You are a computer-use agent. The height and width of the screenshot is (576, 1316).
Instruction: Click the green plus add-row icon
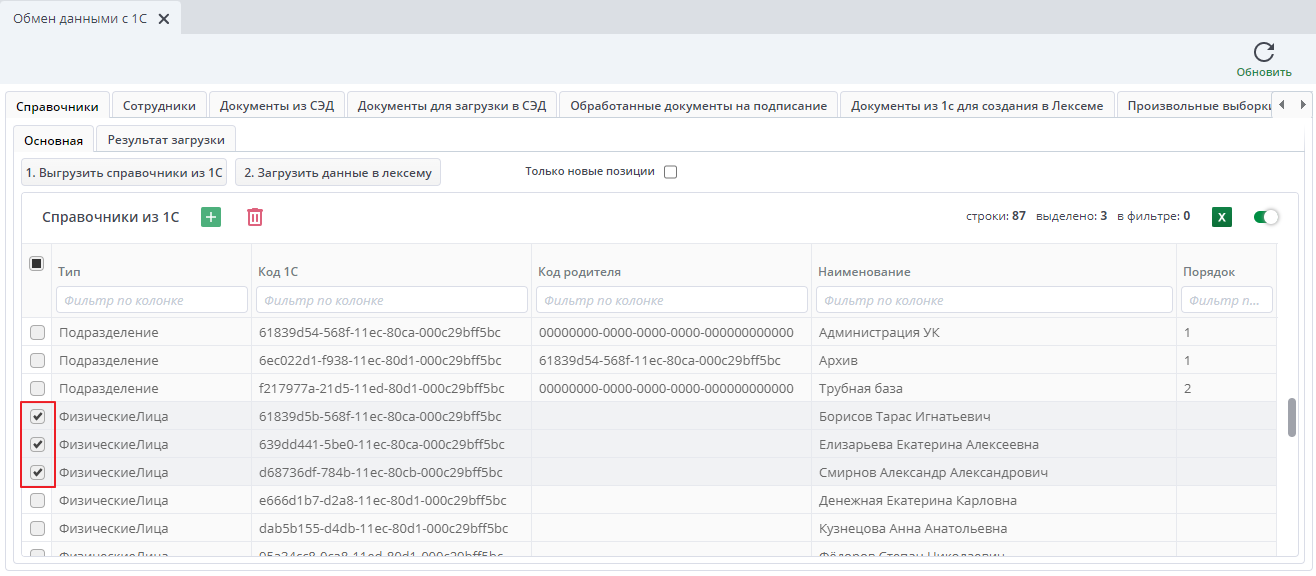coord(211,217)
